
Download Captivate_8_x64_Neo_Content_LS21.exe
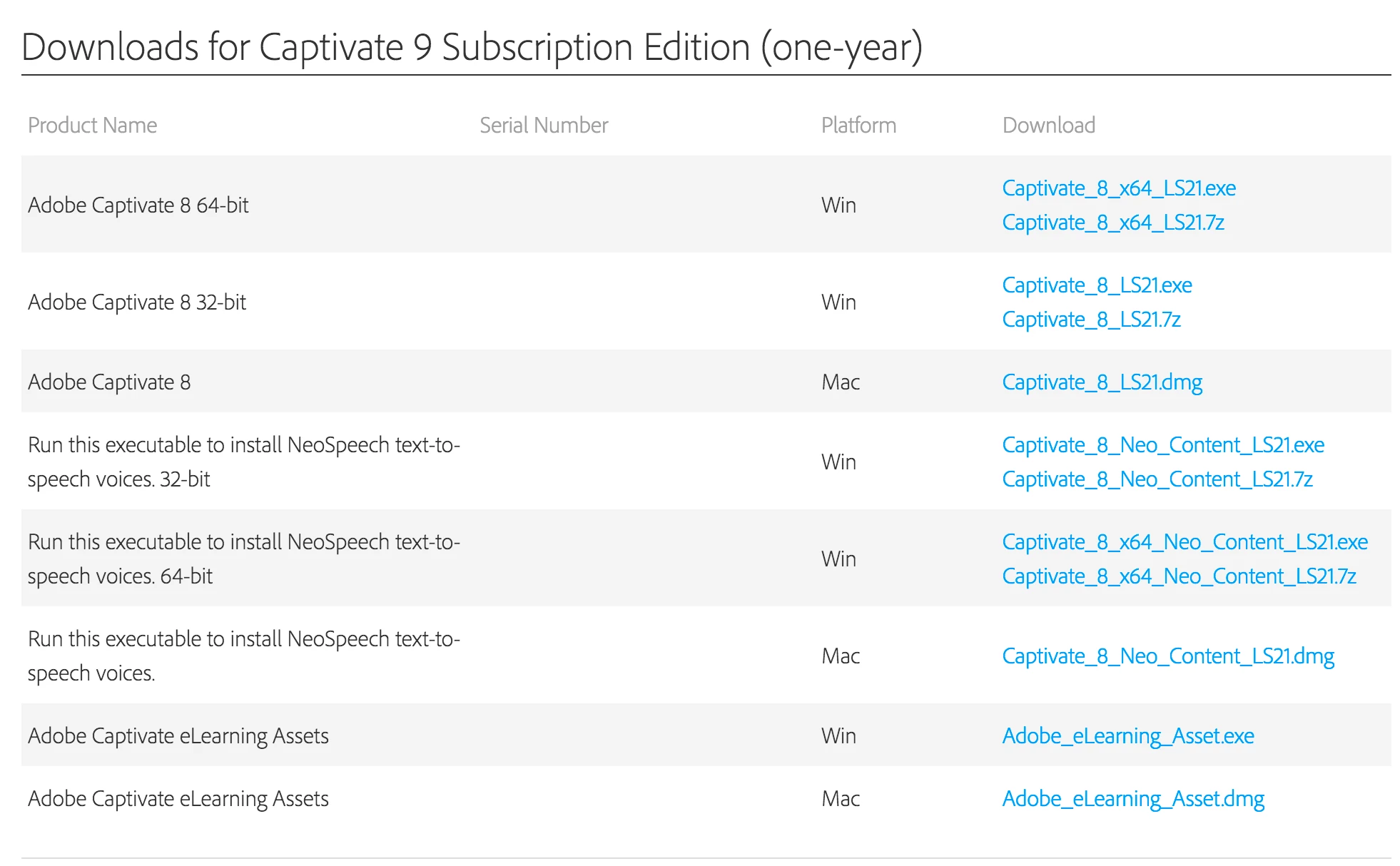pyautogui.click(x=1185, y=542)
